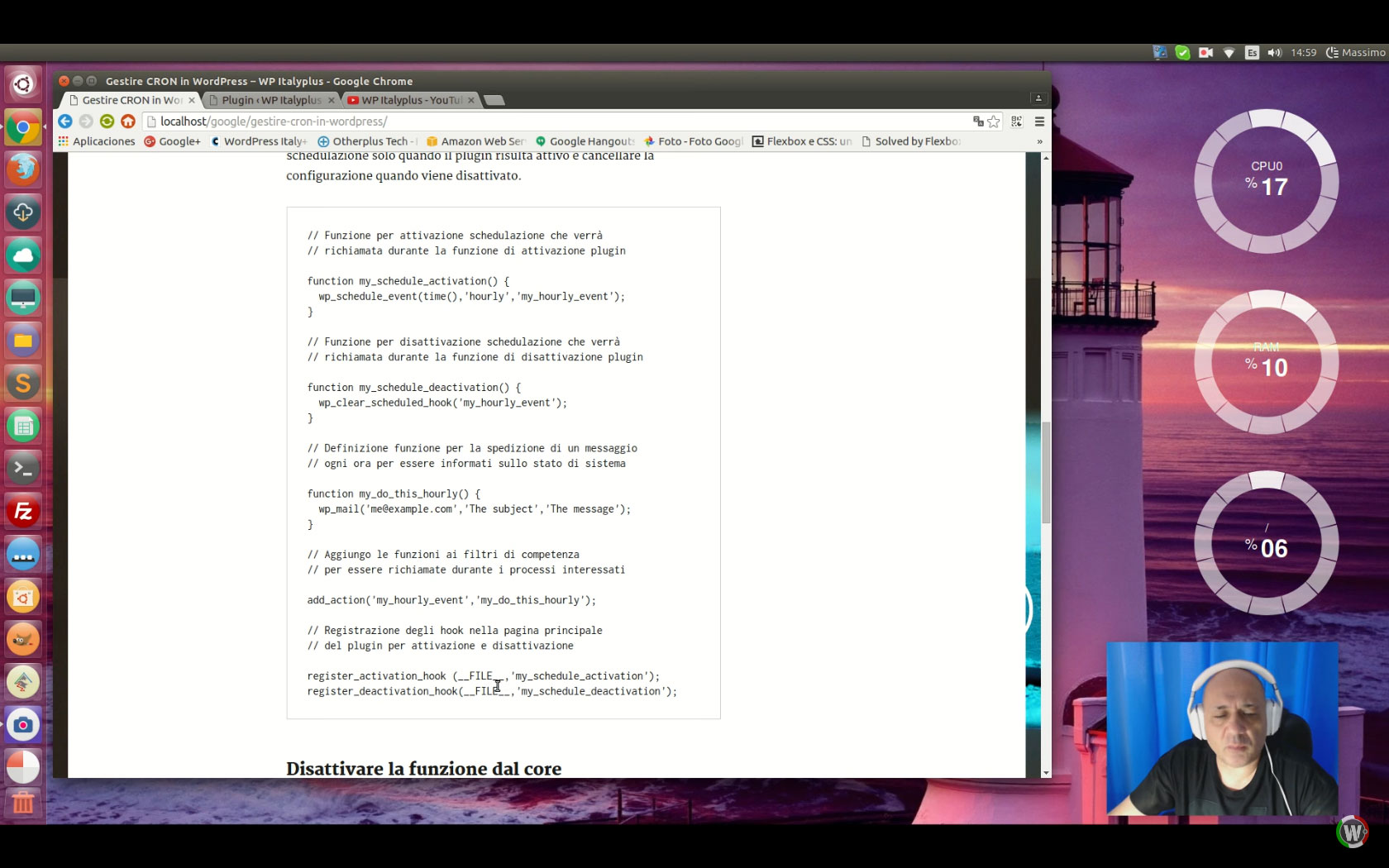Launch GIMP from the dock

[23, 640]
